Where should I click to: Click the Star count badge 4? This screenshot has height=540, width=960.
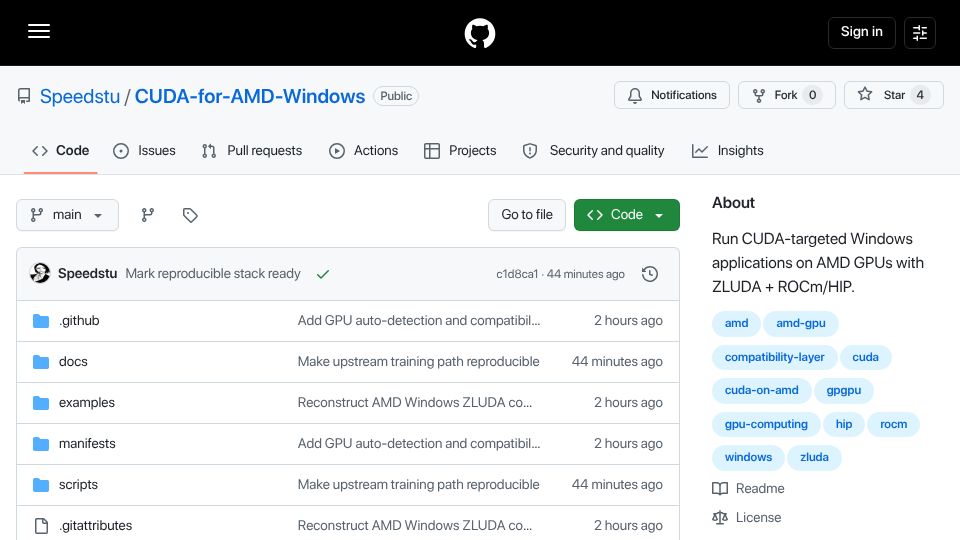tap(920, 95)
